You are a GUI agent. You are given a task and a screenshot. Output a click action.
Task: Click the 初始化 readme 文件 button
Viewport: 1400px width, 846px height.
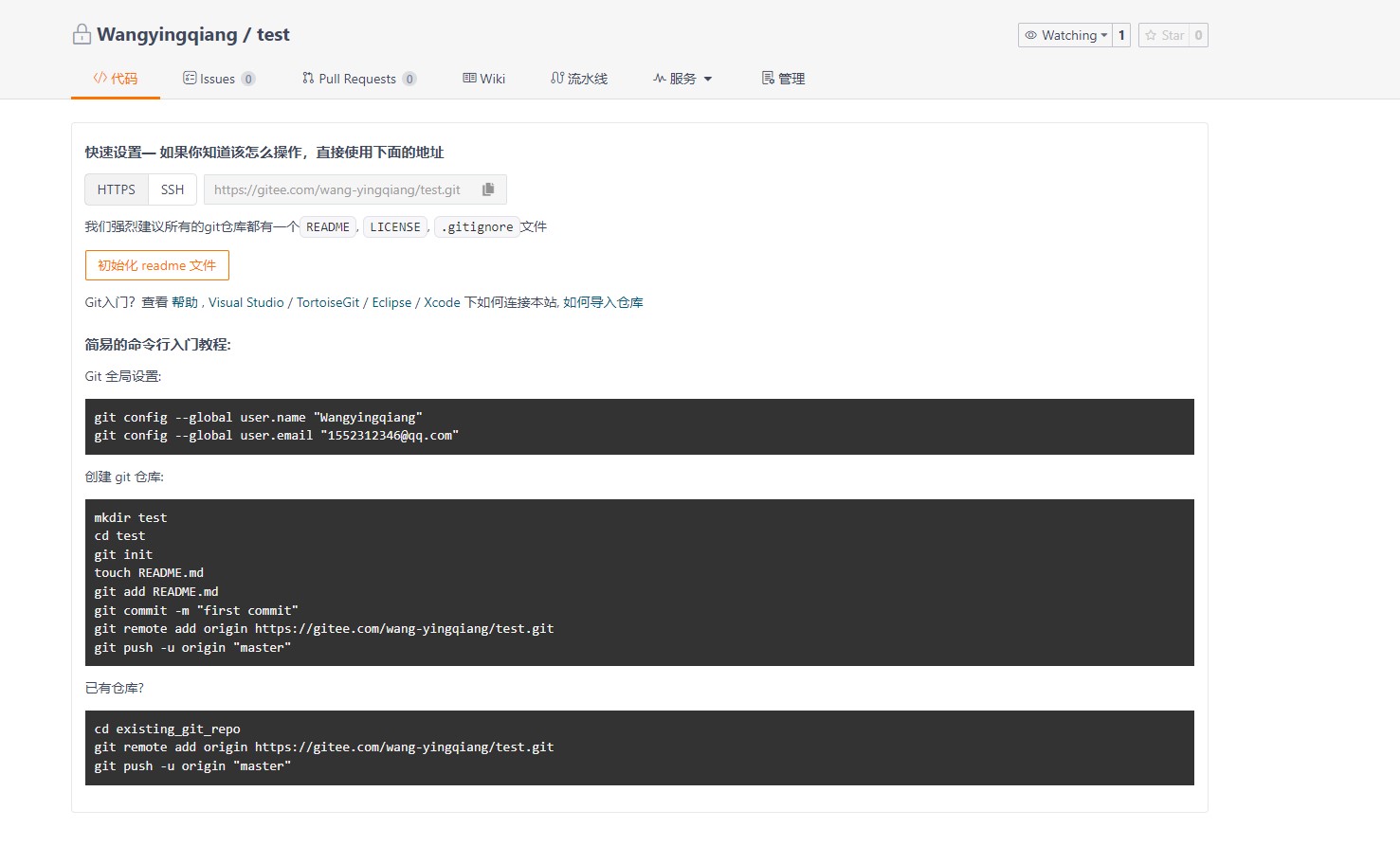coord(157,265)
